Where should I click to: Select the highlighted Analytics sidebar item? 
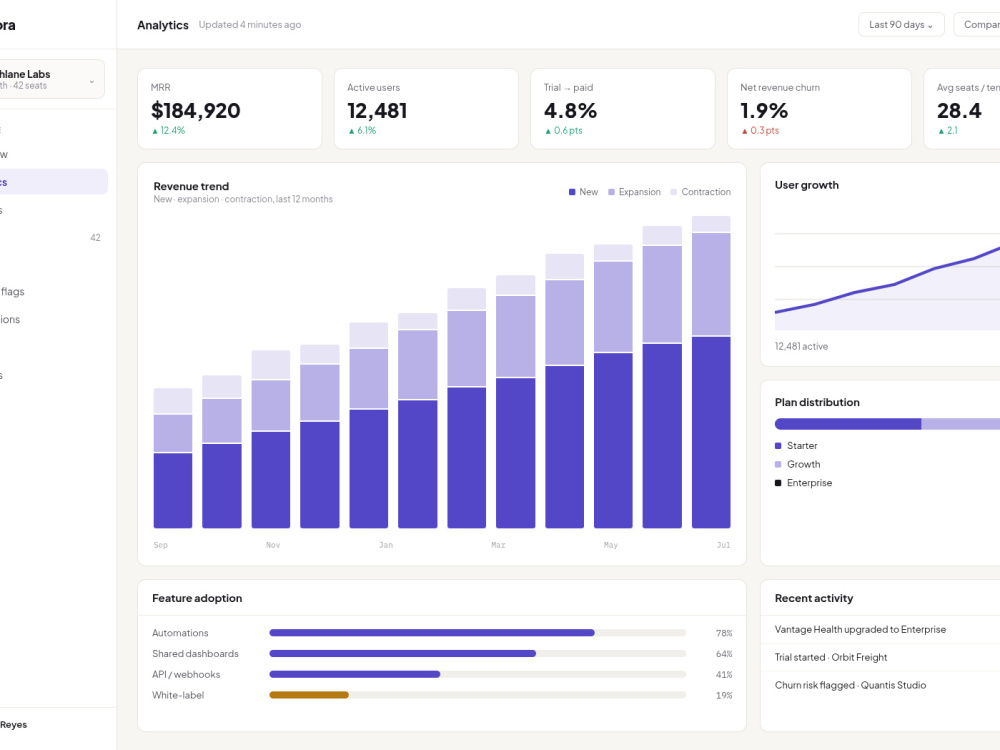(52, 182)
